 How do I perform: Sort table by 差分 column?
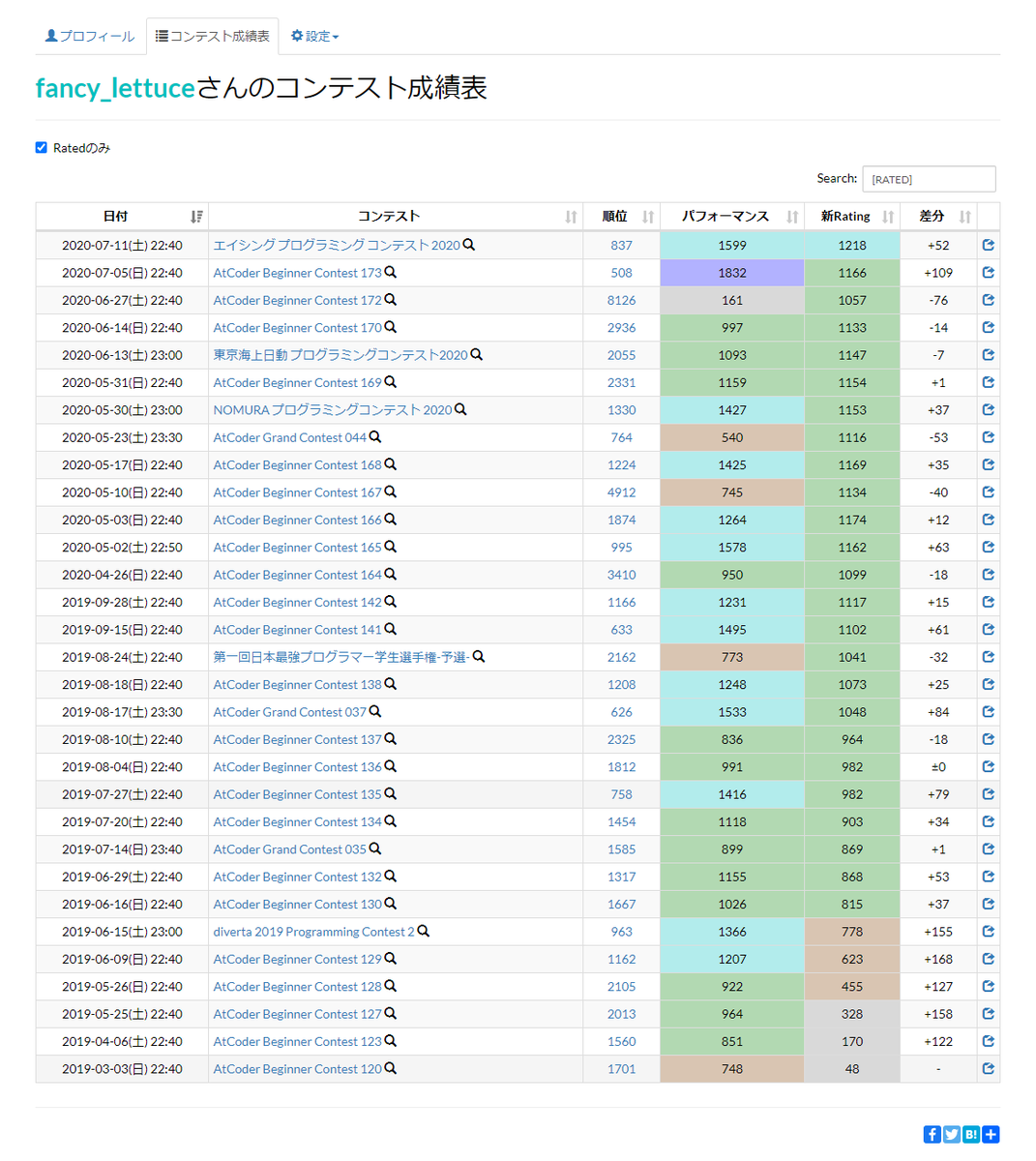[938, 217]
